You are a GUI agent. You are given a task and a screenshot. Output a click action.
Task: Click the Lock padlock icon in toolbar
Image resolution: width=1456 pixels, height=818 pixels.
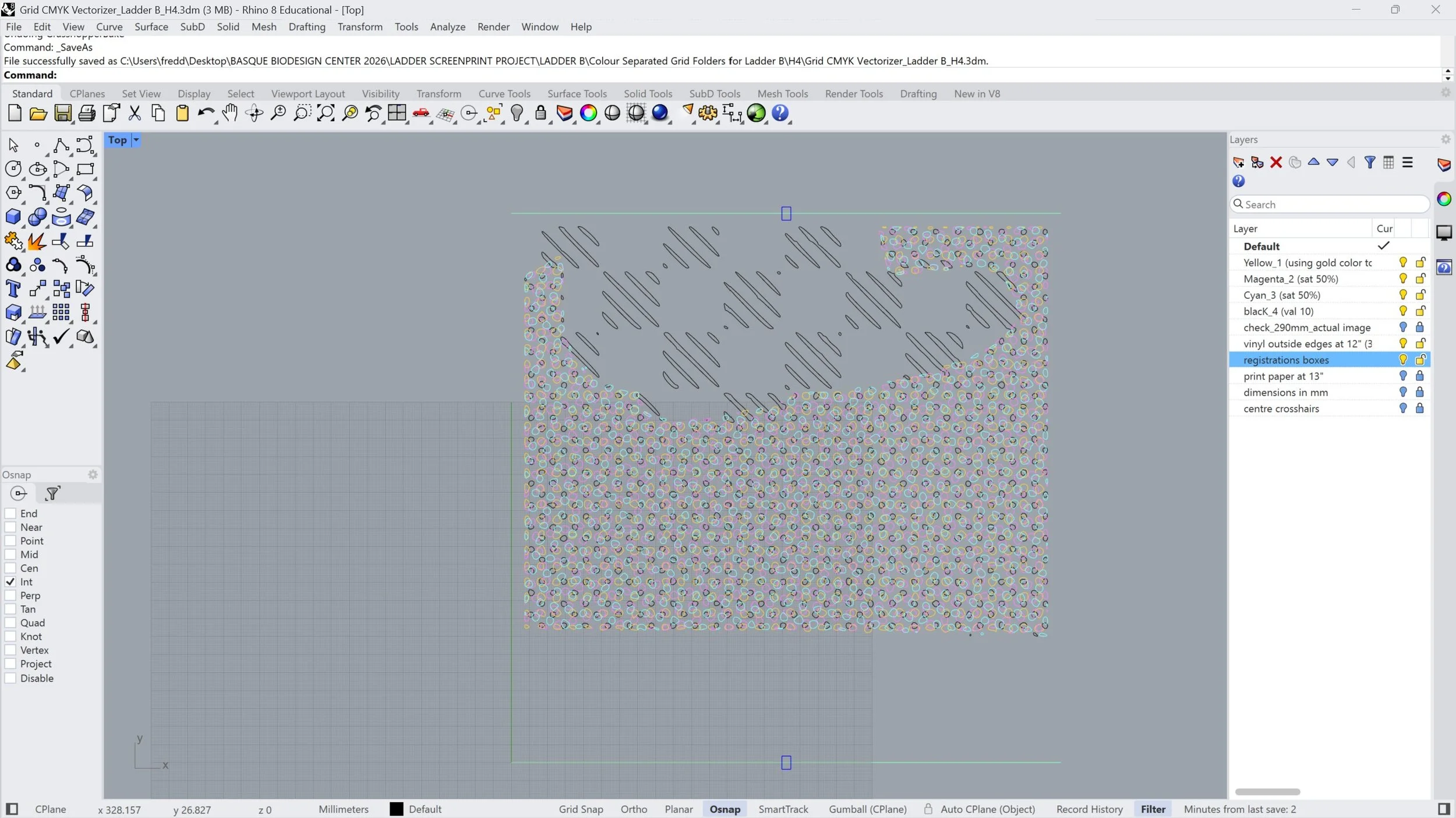click(x=540, y=113)
